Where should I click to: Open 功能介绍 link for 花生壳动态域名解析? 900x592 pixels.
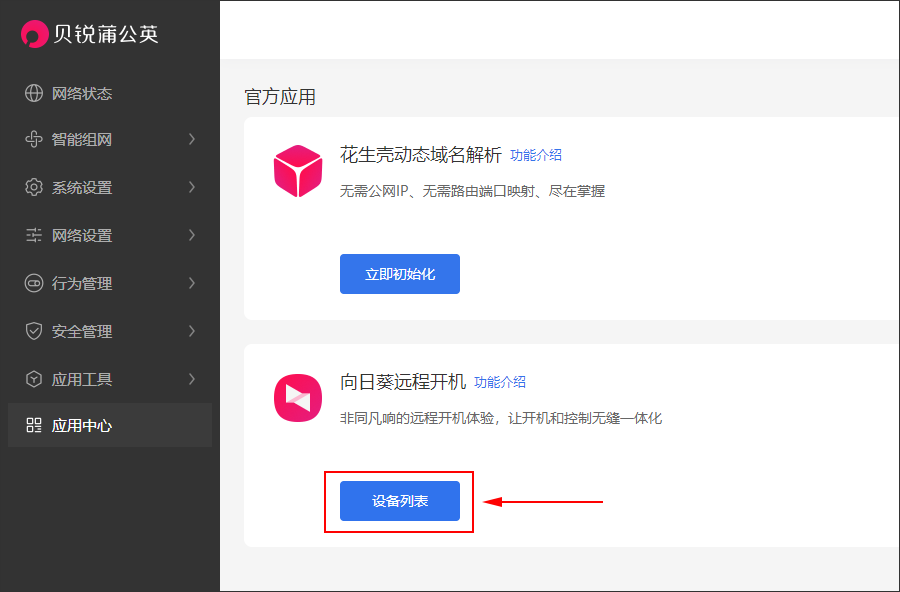coord(536,155)
